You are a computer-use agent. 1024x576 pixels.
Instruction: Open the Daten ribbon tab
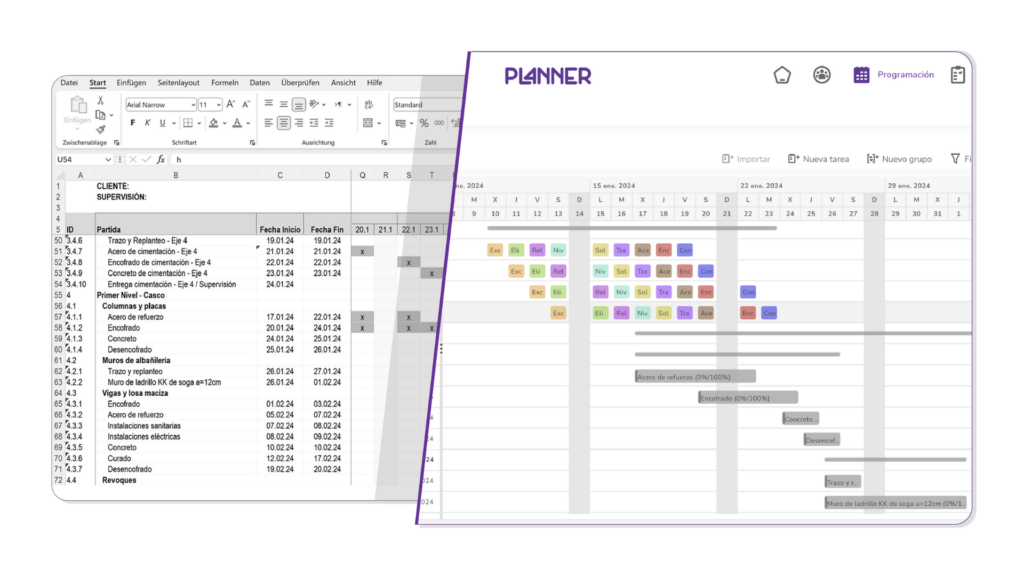pyautogui.click(x=259, y=83)
